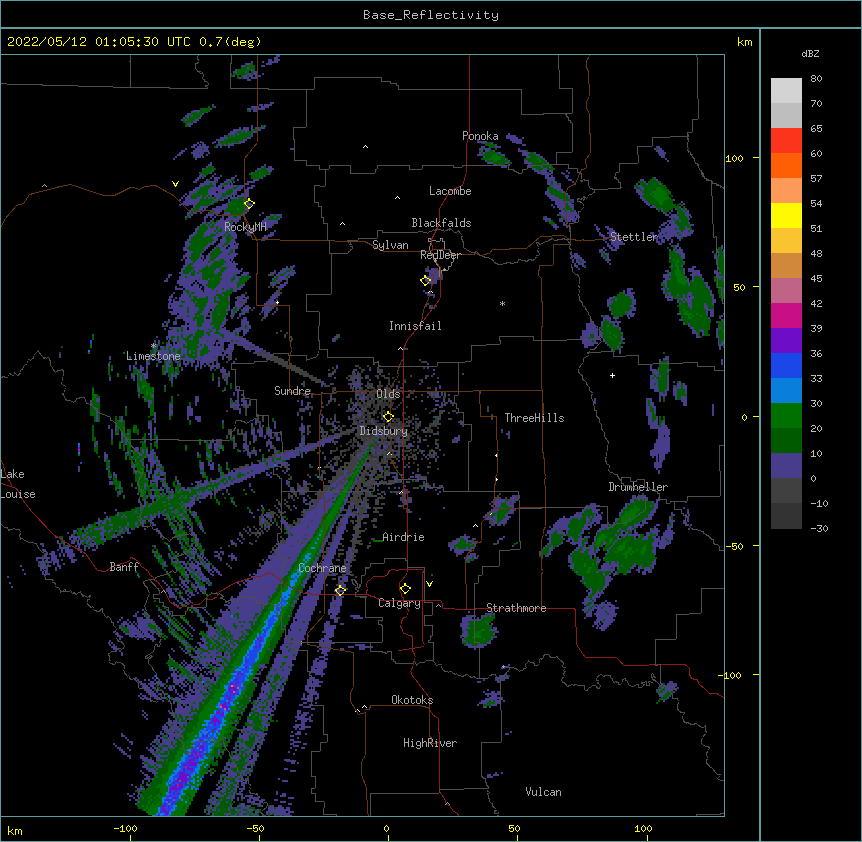Click the blue 36 dBZ legend swatch
The height and width of the screenshot is (842, 862).
pos(786,365)
